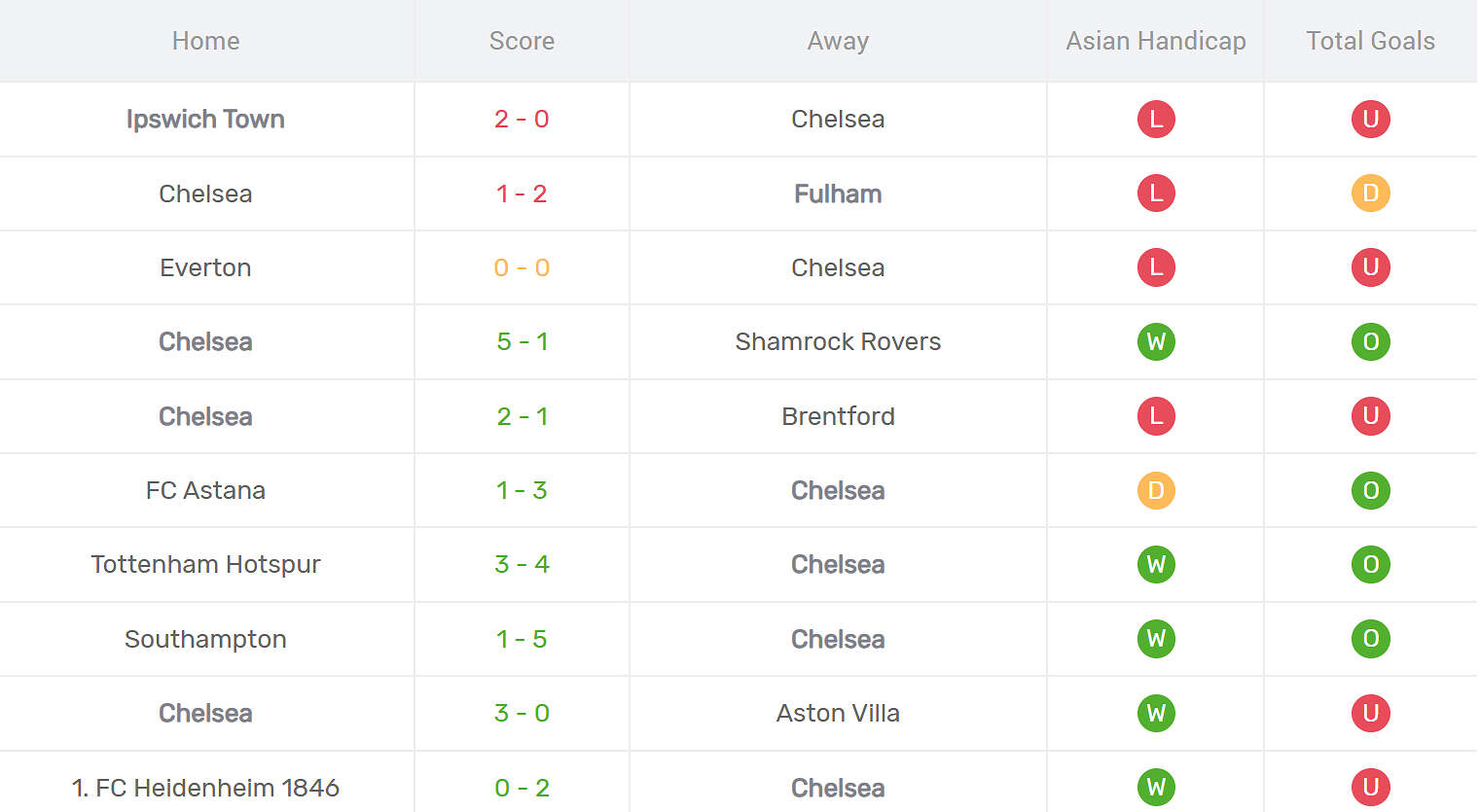
Task: Click the red L handicap badge for Brentford match
Action: coord(1156,416)
